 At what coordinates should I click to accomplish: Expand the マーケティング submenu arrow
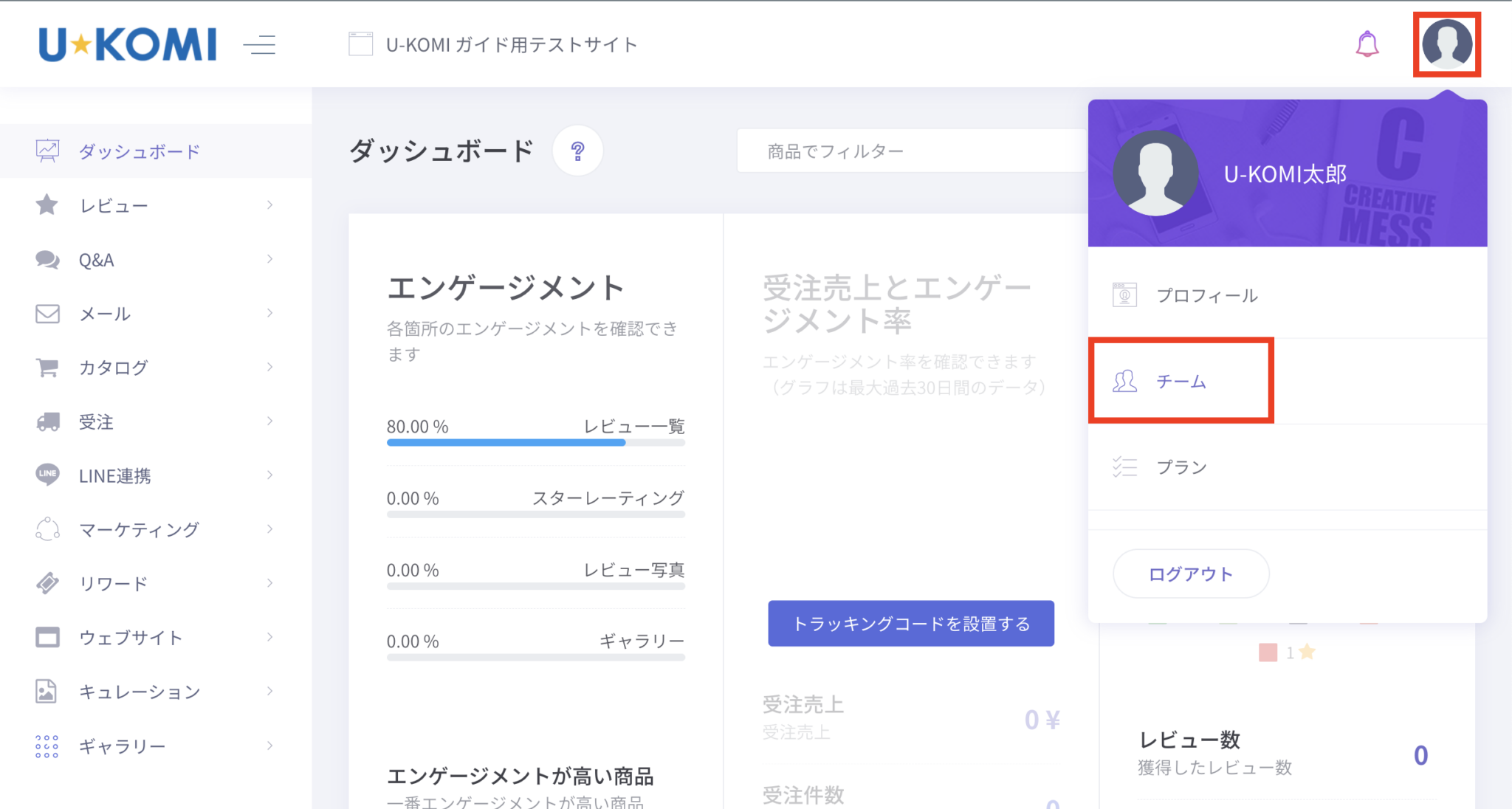click(x=269, y=529)
